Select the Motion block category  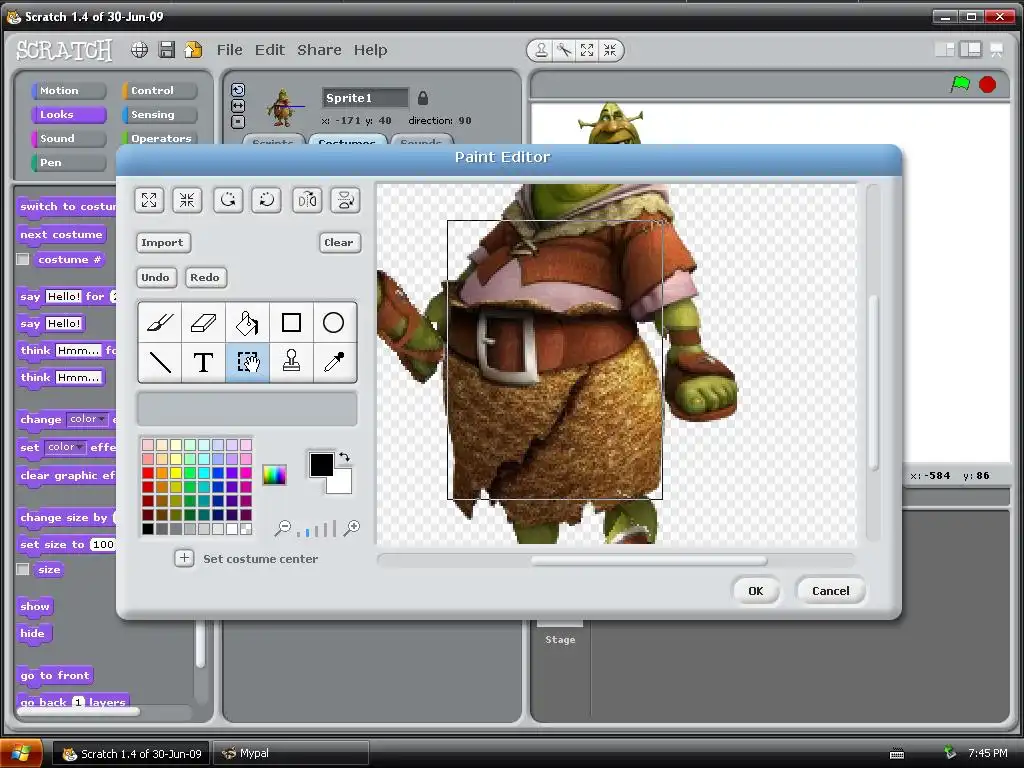point(69,91)
